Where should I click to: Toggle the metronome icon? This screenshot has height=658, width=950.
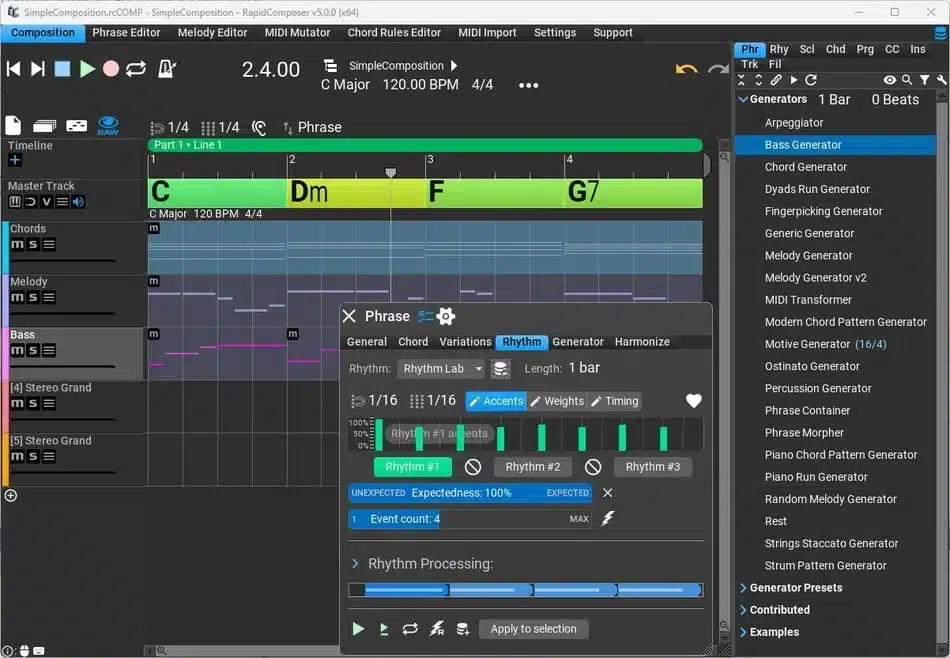point(167,69)
